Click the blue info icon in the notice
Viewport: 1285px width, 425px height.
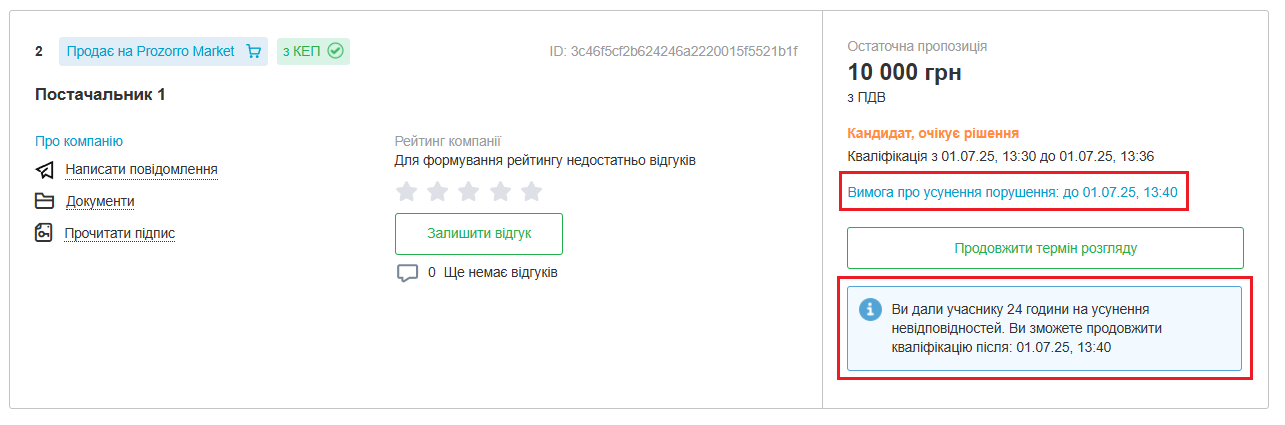coord(870,309)
